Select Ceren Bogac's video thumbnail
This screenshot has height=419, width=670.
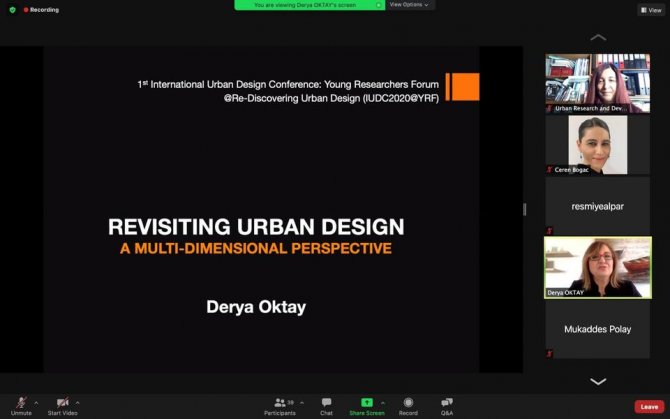(x=597, y=145)
